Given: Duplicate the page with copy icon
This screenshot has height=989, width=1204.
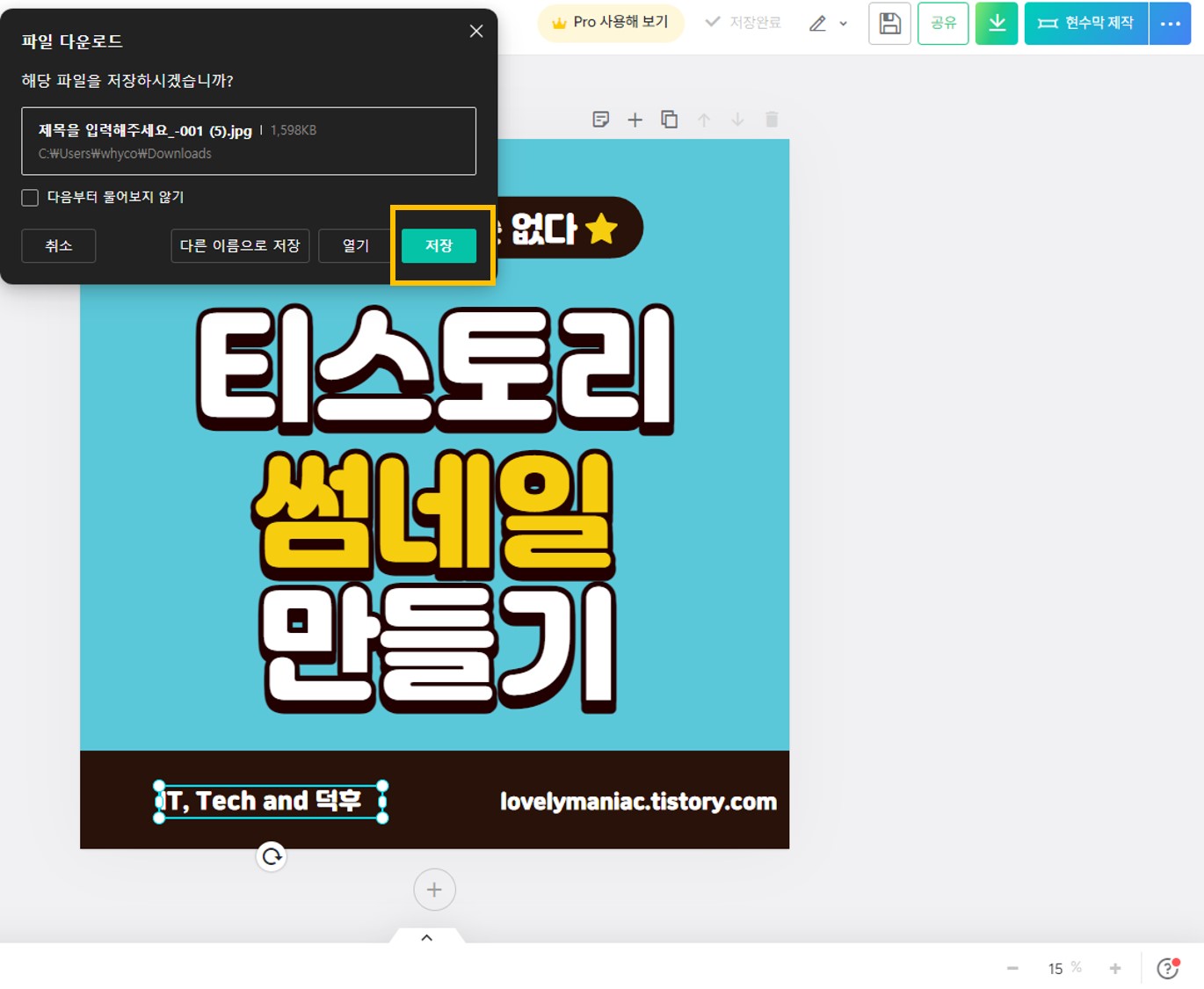Looking at the screenshot, I should click(x=669, y=120).
